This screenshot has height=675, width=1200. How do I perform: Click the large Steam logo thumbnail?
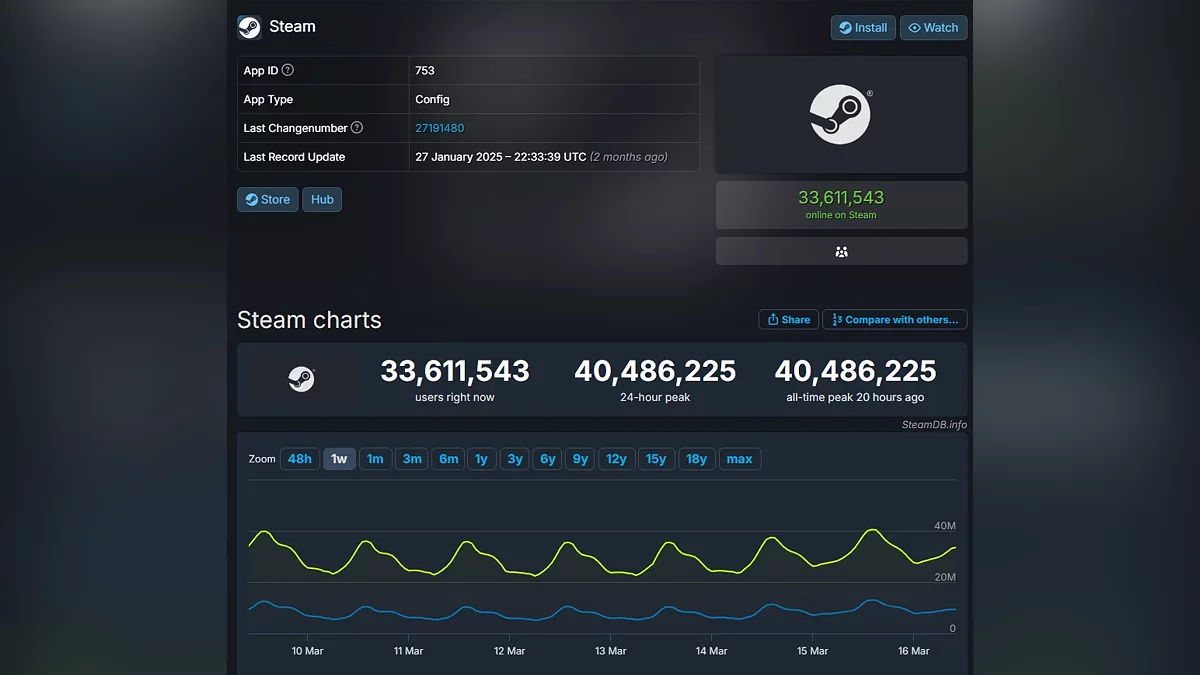coord(840,114)
